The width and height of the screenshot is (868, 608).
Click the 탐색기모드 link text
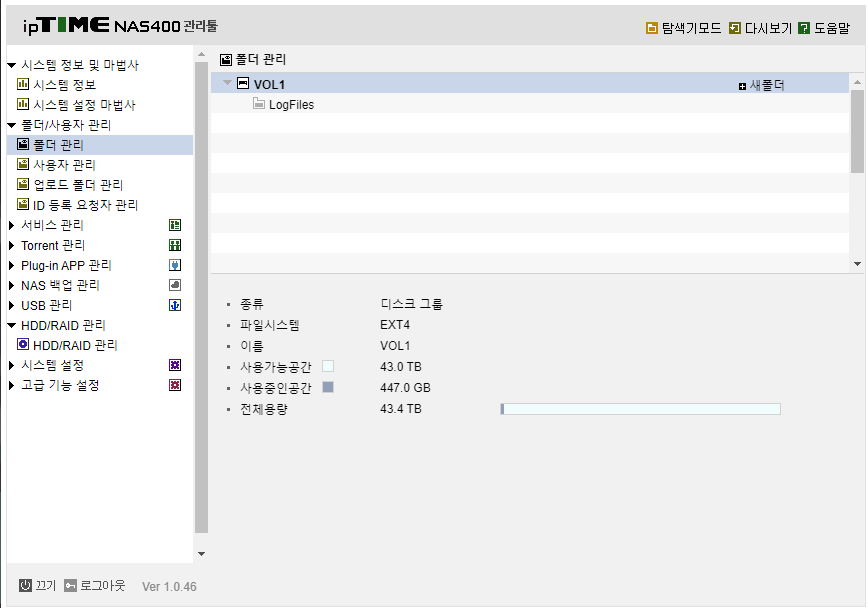coord(691,28)
